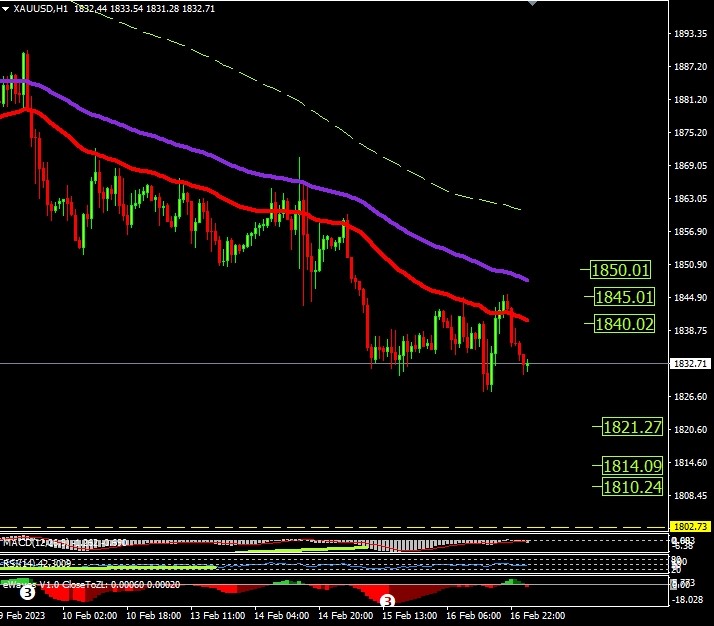
Task: Select the 1821.27 support level label
Action: pyautogui.click(x=632, y=427)
